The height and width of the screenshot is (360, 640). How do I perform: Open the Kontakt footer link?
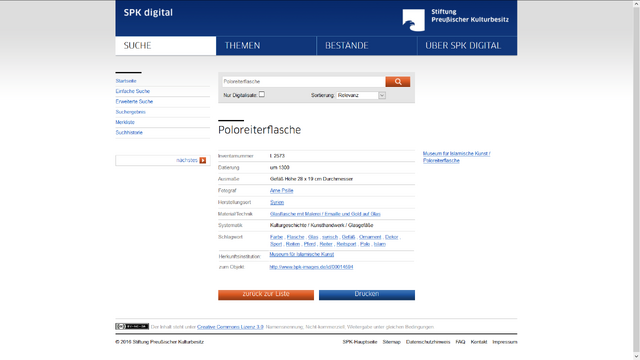pyautogui.click(x=479, y=342)
